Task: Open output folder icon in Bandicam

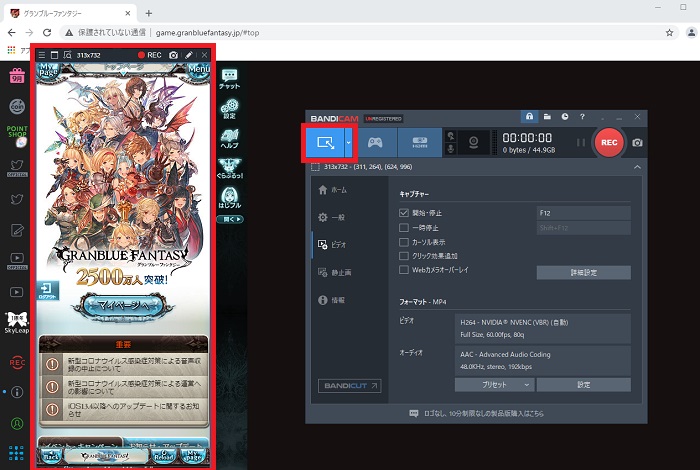Action: (x=547, y=116)
